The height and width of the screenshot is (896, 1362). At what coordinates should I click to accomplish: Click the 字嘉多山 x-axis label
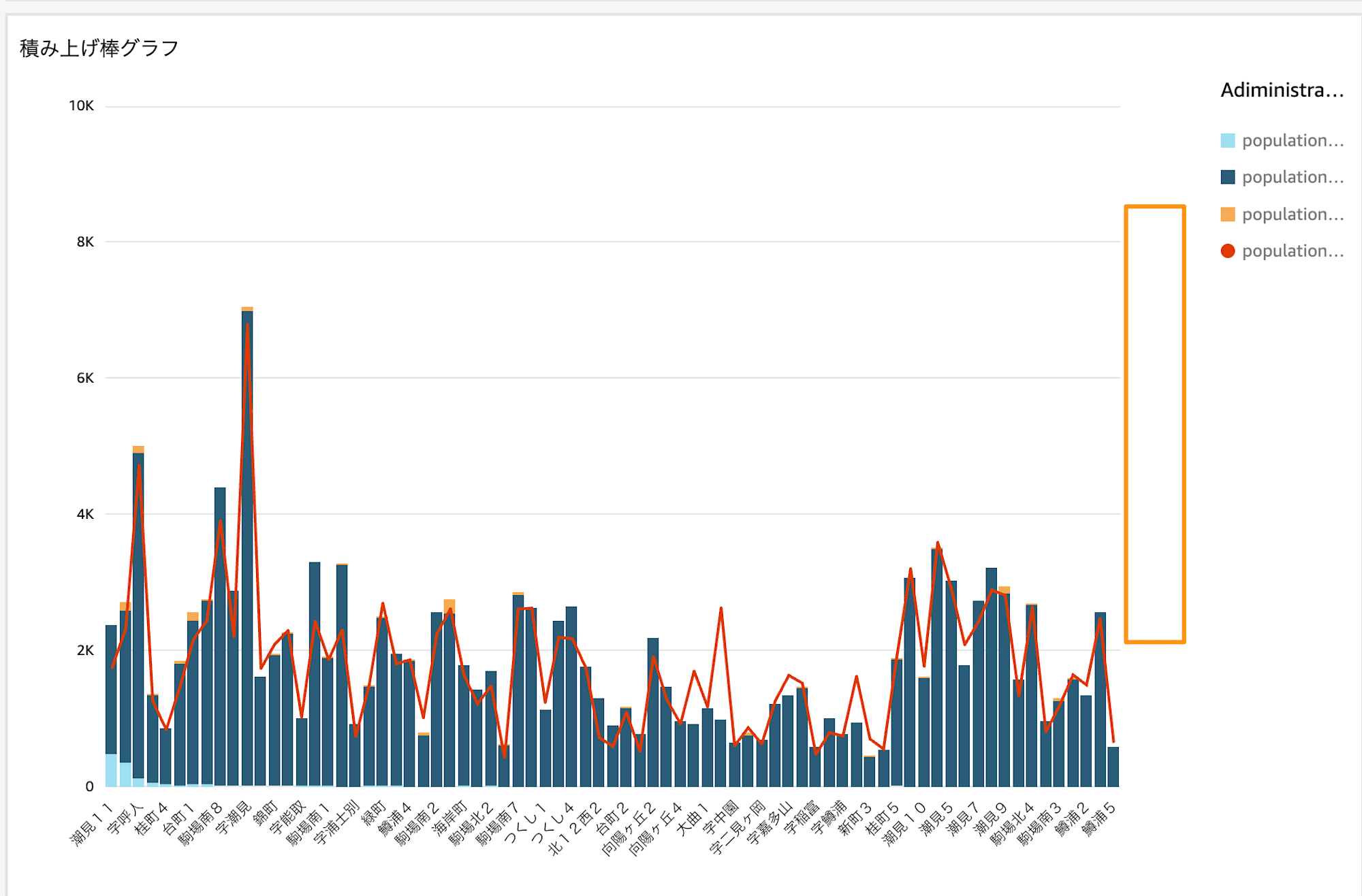770,822
